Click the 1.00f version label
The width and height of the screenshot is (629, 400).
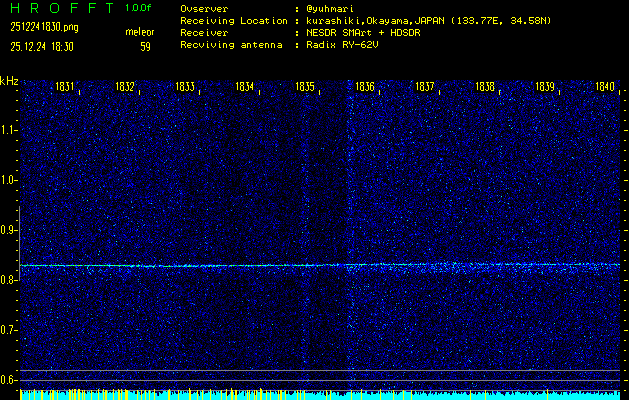[x=139, y=8]
